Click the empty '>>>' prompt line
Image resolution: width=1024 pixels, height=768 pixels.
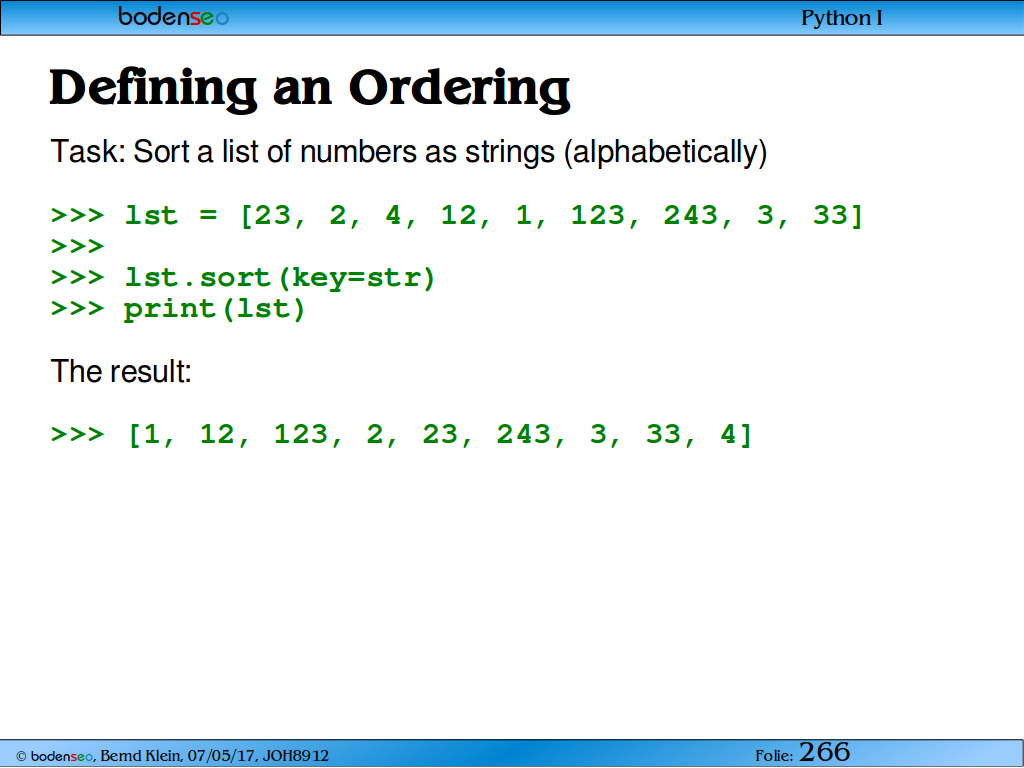78,247
